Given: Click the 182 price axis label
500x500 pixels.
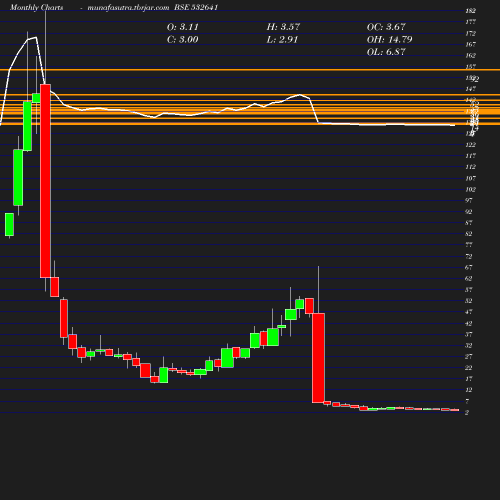Looking at the screenshot, I should [x=470, y=11].
